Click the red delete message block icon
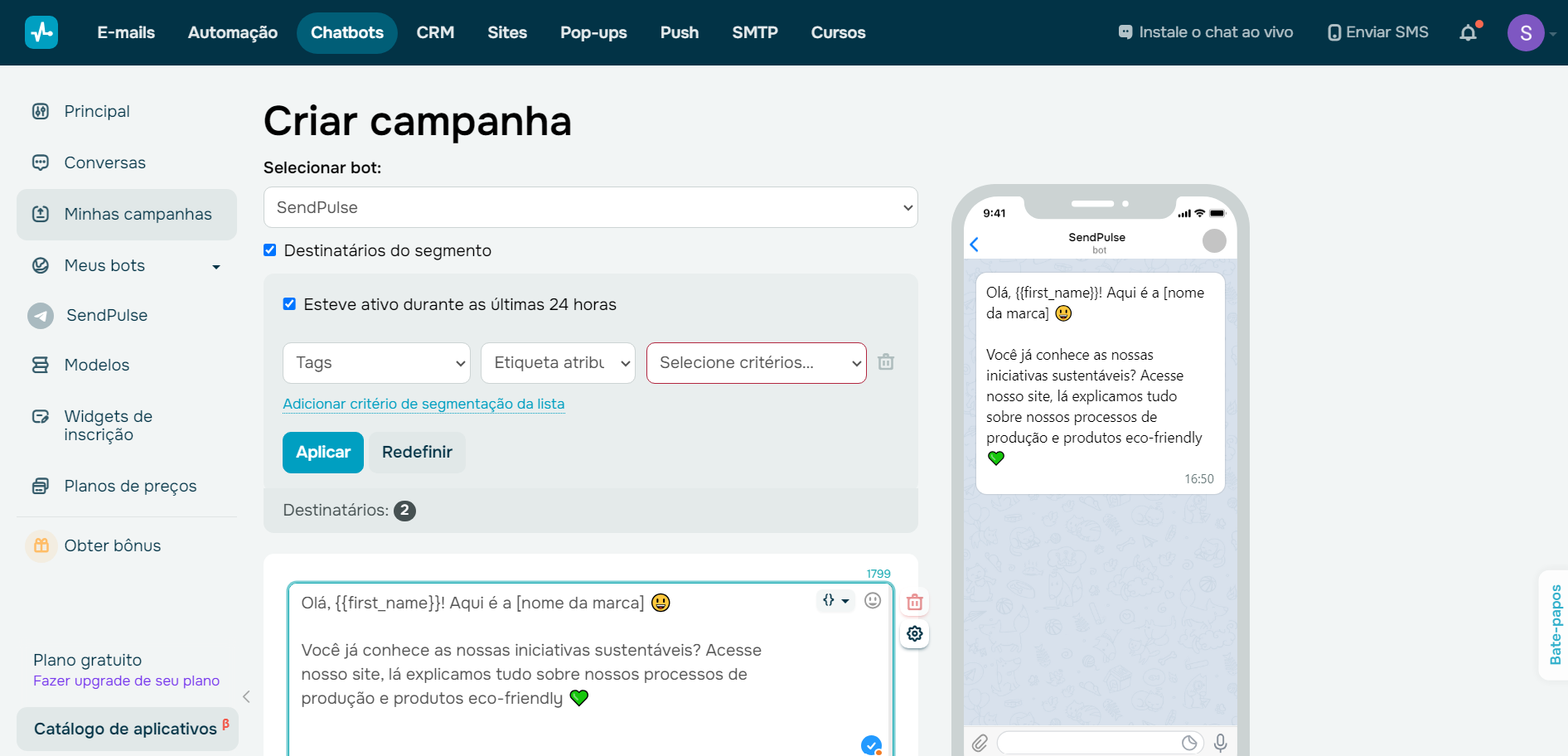The image size is (1568, 756). pyautogui.click(x=914, y=603)
